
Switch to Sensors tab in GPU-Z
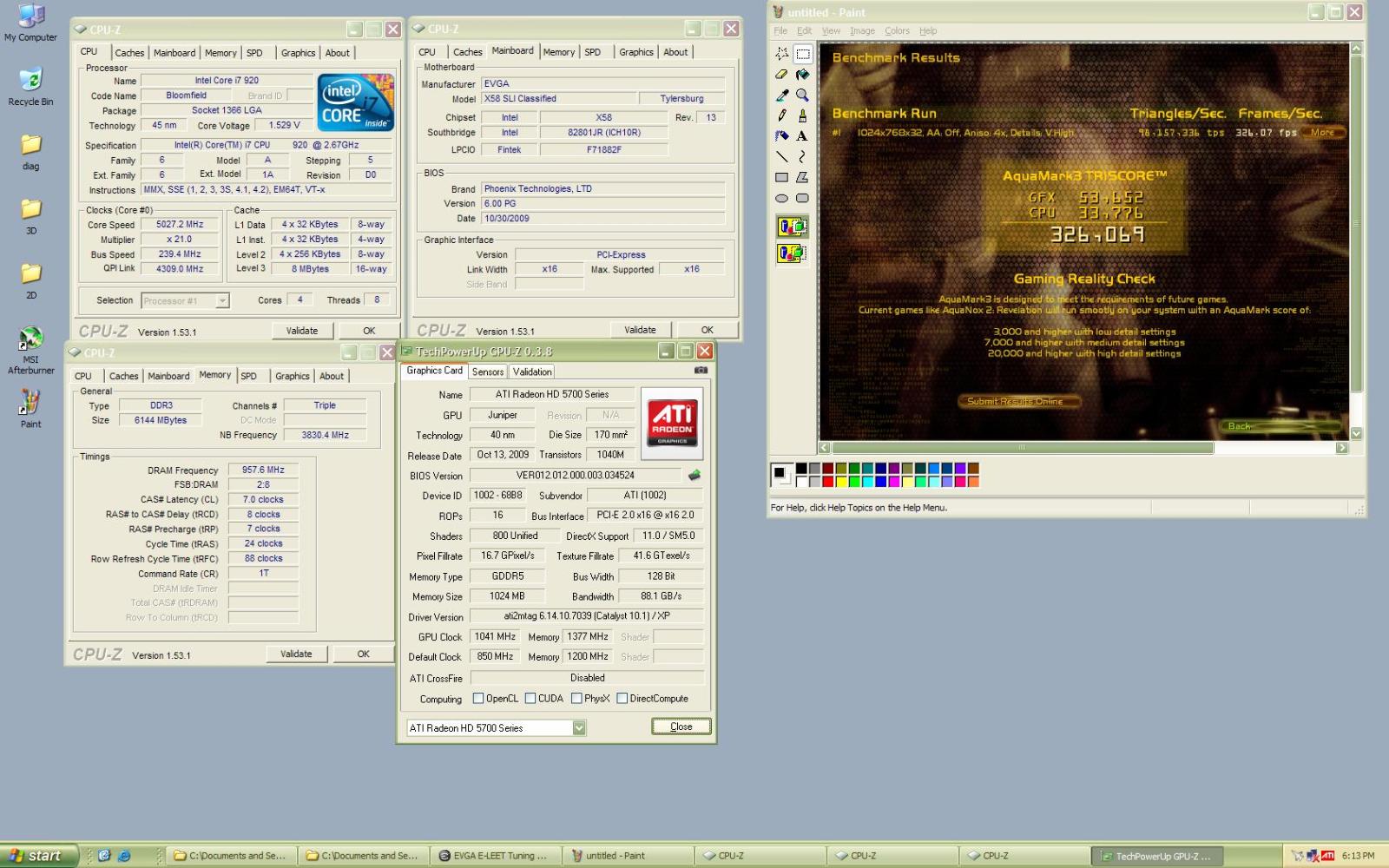click(x=488, y=372)
